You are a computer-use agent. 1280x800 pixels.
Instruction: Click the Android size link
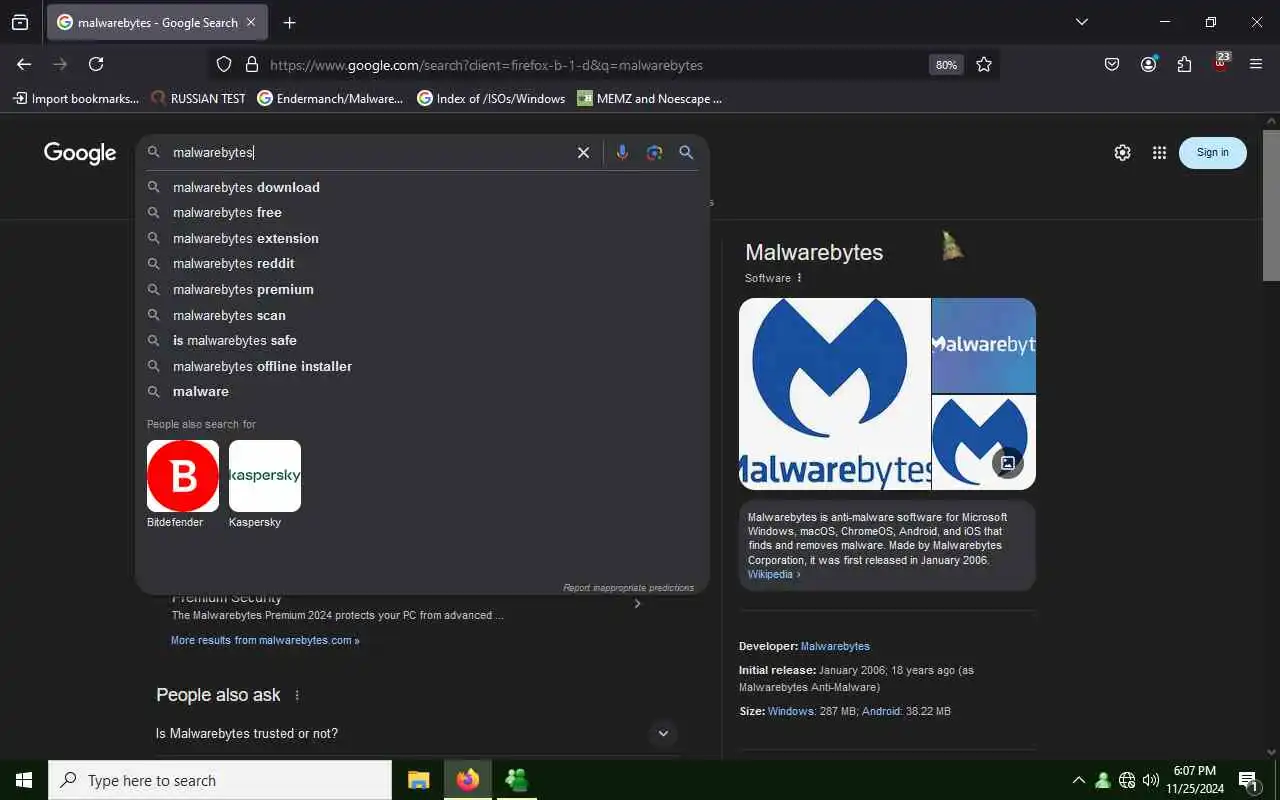(x=881, y=712)
